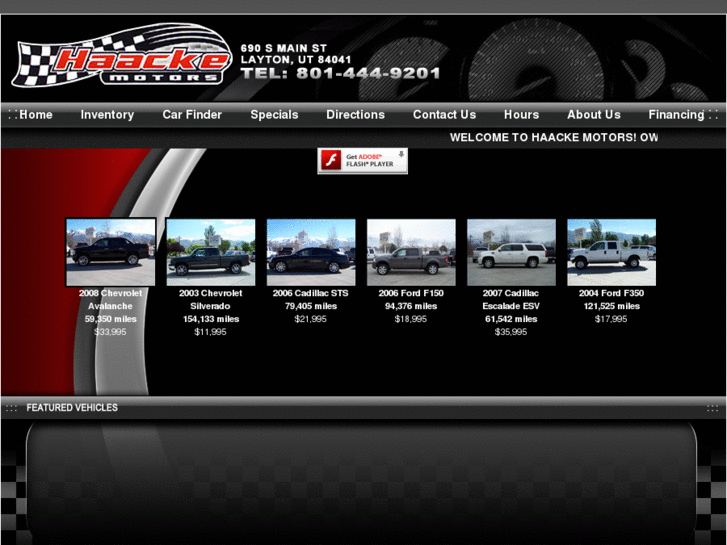The width and height of the screenshot is (727, 545).
Task: Click the 59,350 miles text
Action: click(110, 319)
